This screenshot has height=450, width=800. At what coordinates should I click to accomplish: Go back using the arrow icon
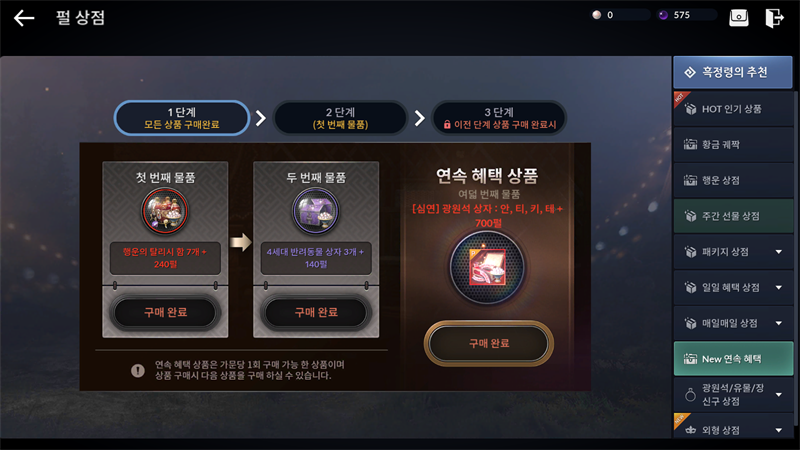[x=24, y=18]
